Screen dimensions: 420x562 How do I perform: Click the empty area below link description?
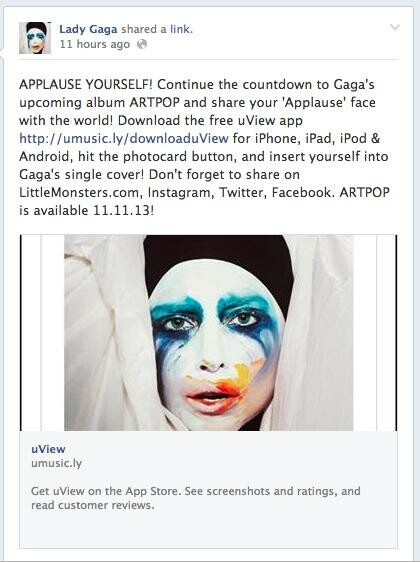pos(208,530)
